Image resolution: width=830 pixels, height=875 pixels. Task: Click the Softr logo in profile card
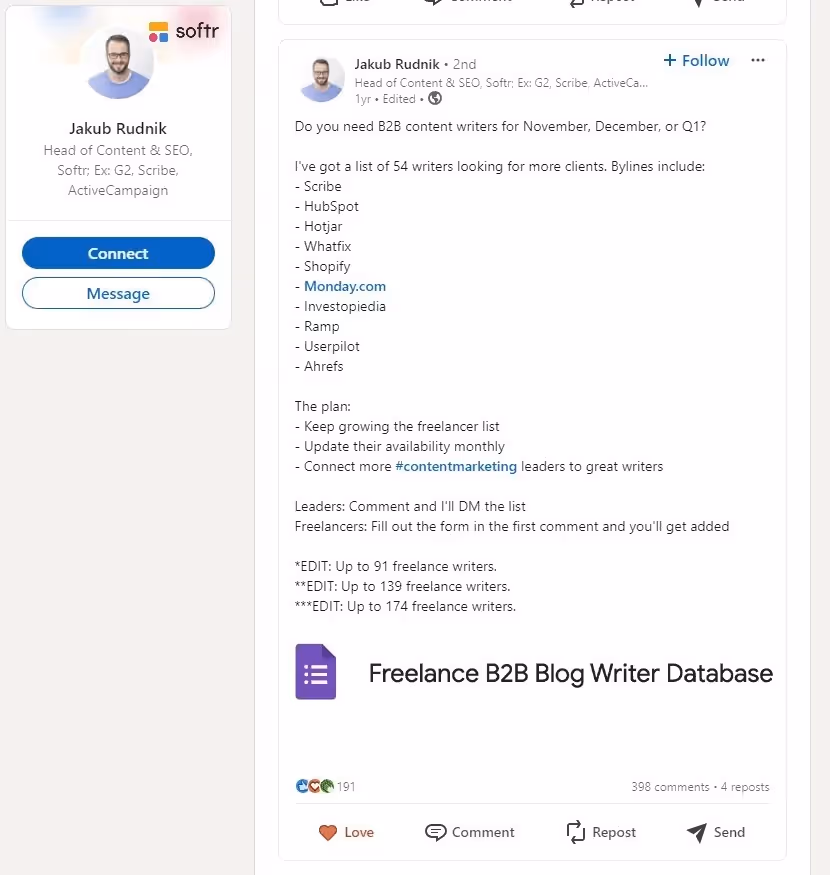[x=184, y=31]
